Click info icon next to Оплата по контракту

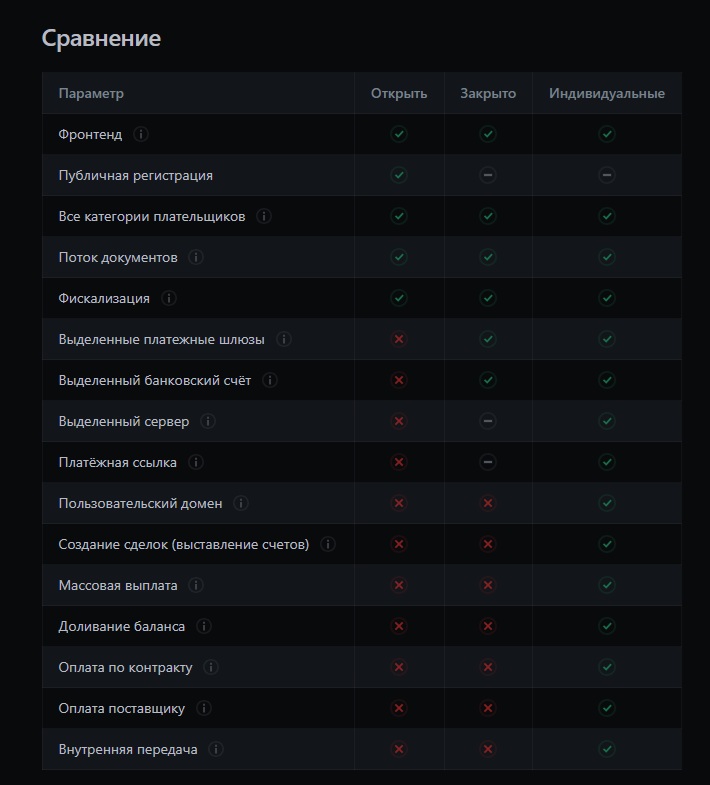pyautogui.click(x=211, y=667)
